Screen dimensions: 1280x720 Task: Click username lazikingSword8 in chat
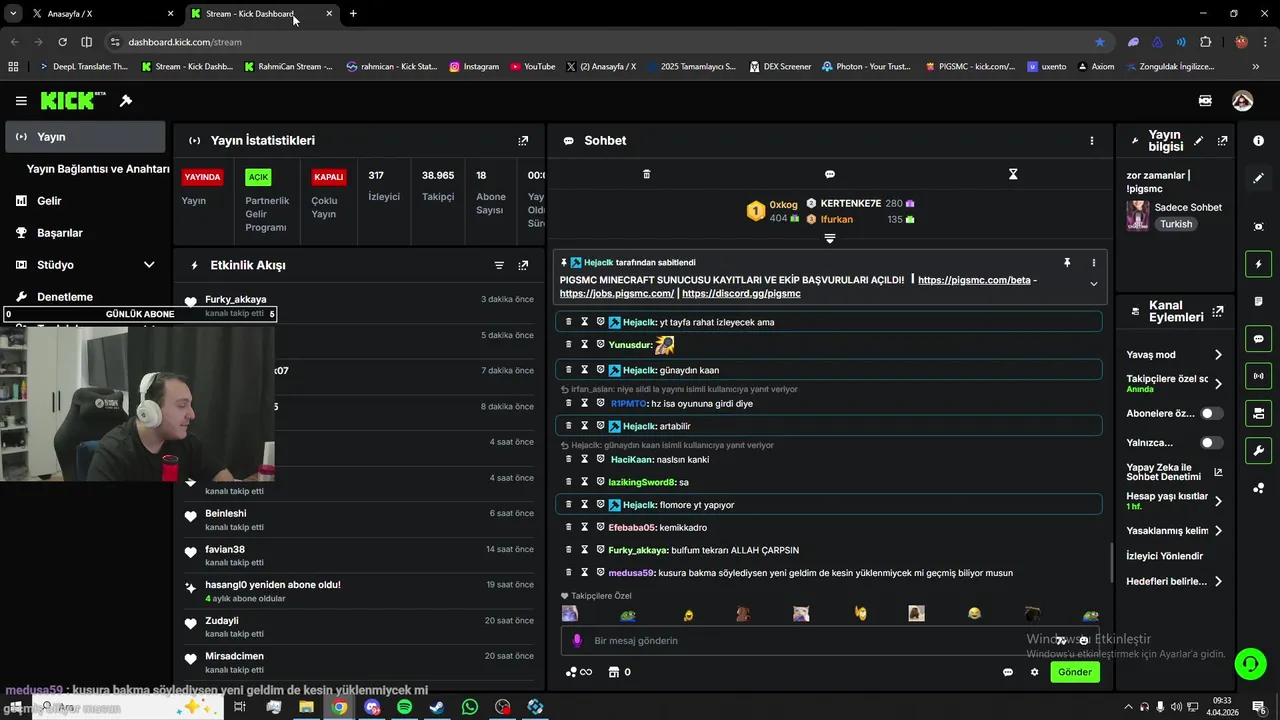(642, 482)
